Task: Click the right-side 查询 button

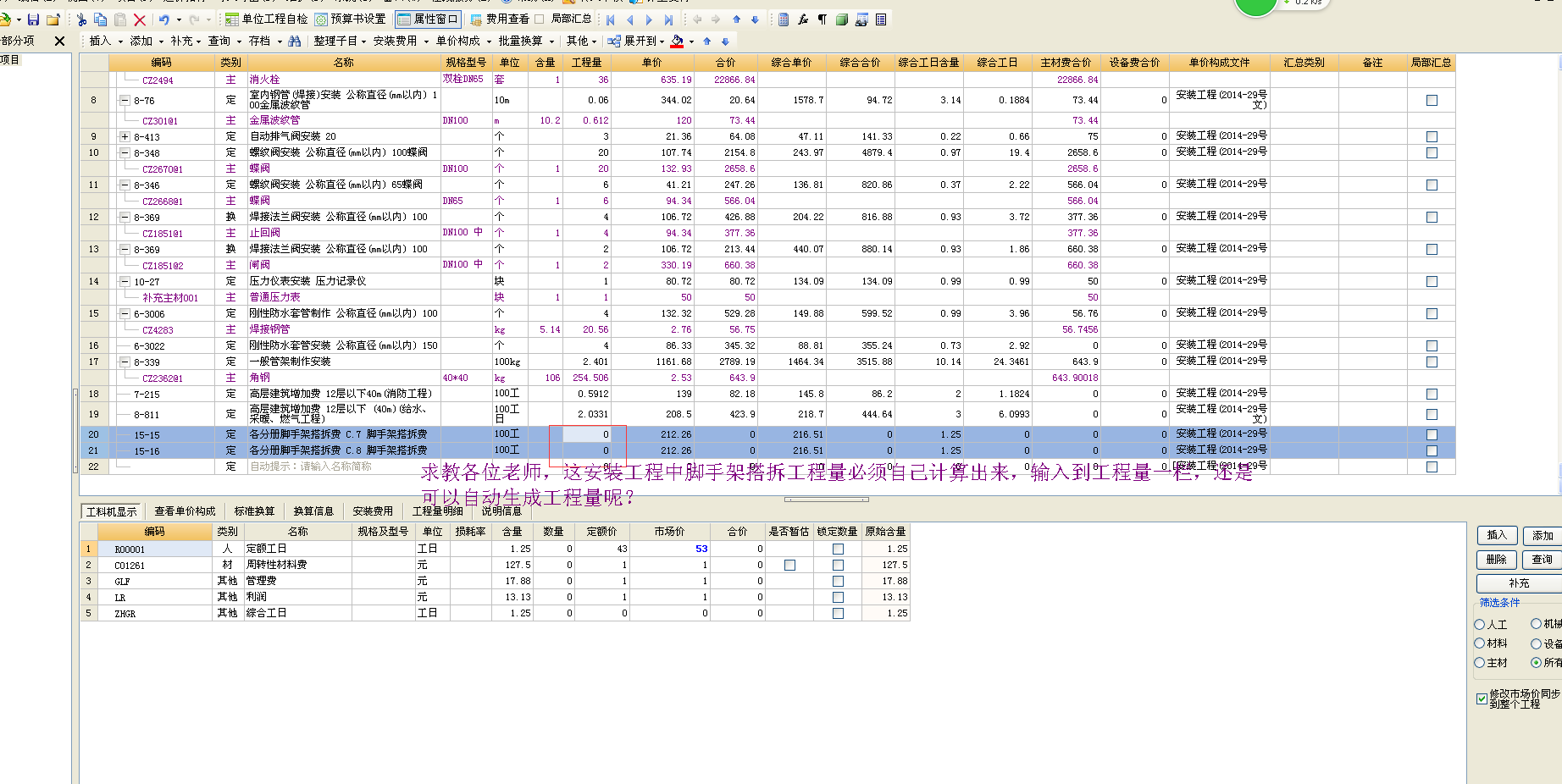Action: (x=1543, y=560)
